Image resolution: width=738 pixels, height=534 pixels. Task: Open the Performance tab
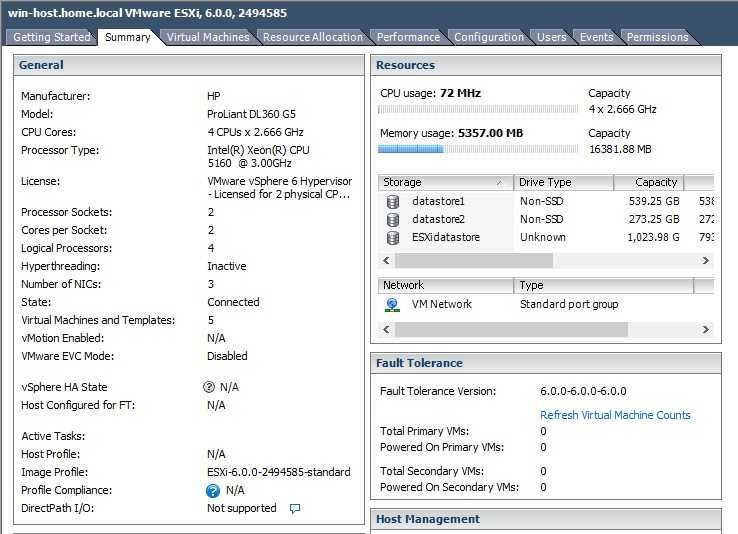tap(408, 37)
